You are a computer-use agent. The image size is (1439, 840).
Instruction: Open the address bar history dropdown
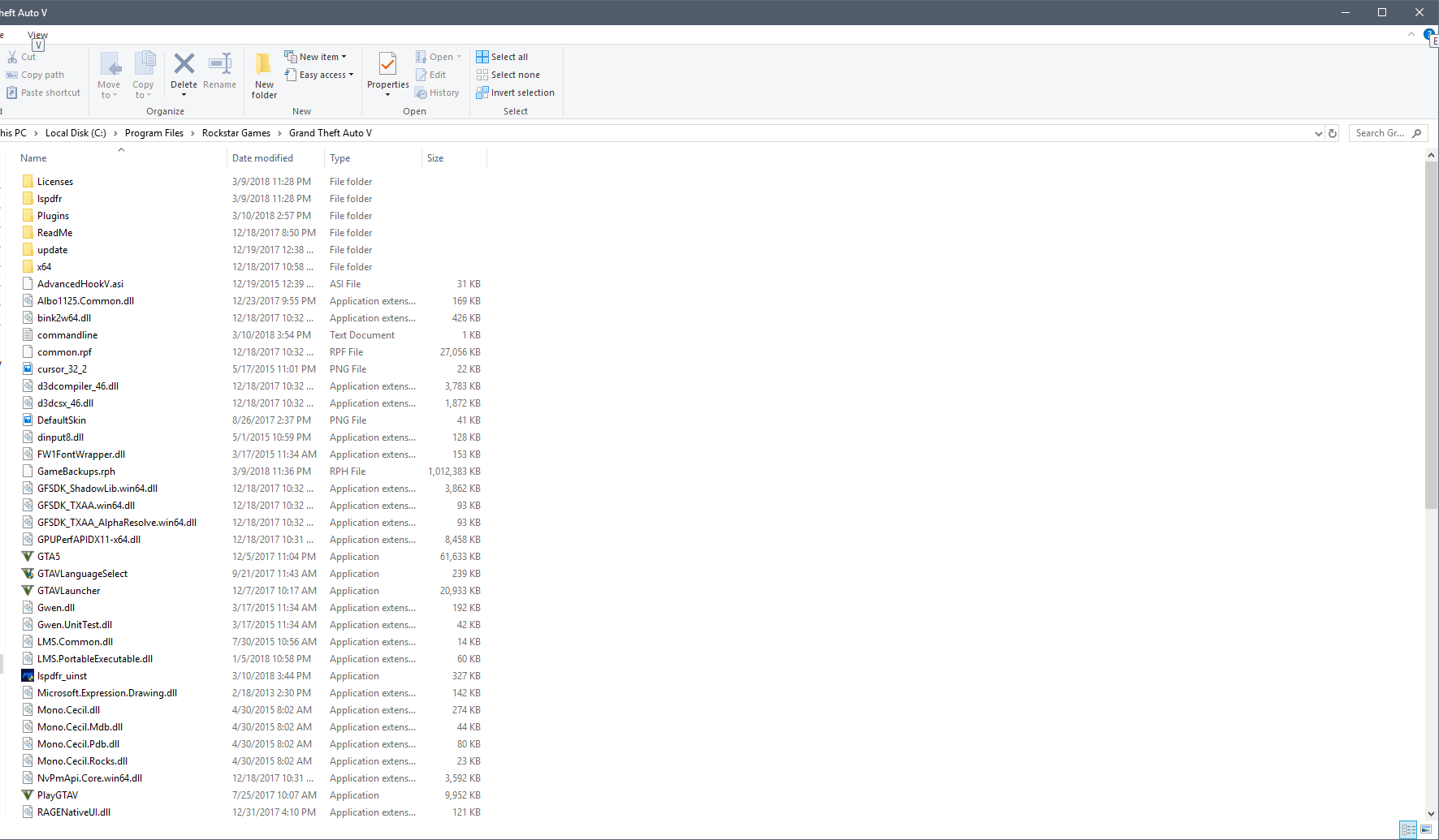pos(1318,133)
